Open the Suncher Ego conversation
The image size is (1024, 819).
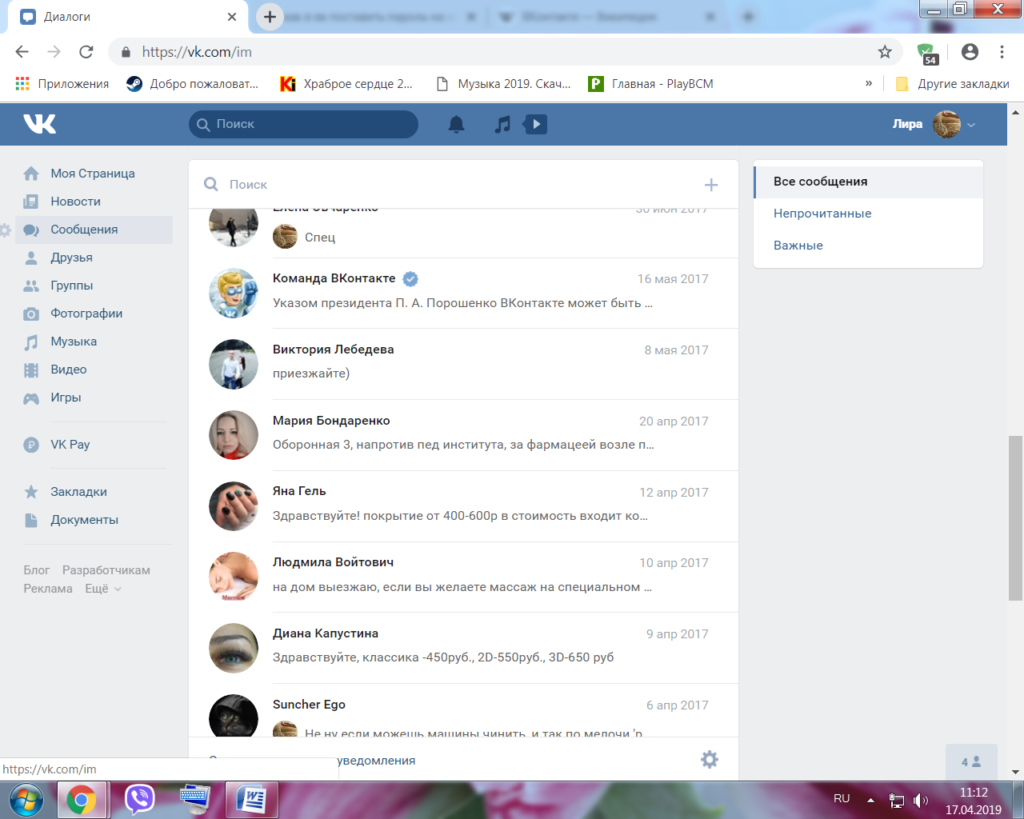[464, 711]
